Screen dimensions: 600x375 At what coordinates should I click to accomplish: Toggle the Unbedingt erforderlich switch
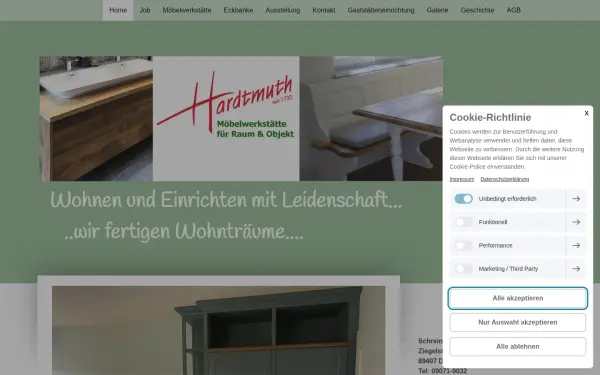[463, 199]
